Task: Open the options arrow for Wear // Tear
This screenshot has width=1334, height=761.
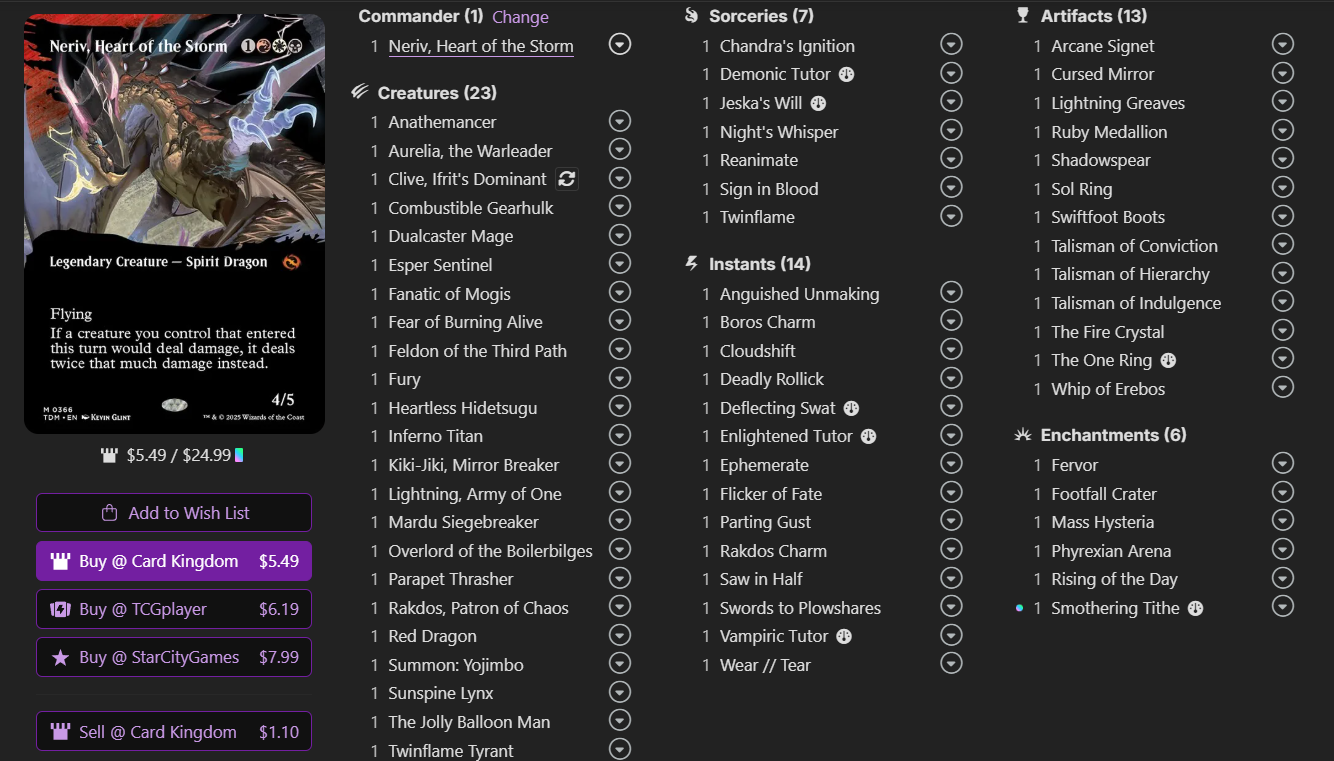Action: click(x=951, y=663)
